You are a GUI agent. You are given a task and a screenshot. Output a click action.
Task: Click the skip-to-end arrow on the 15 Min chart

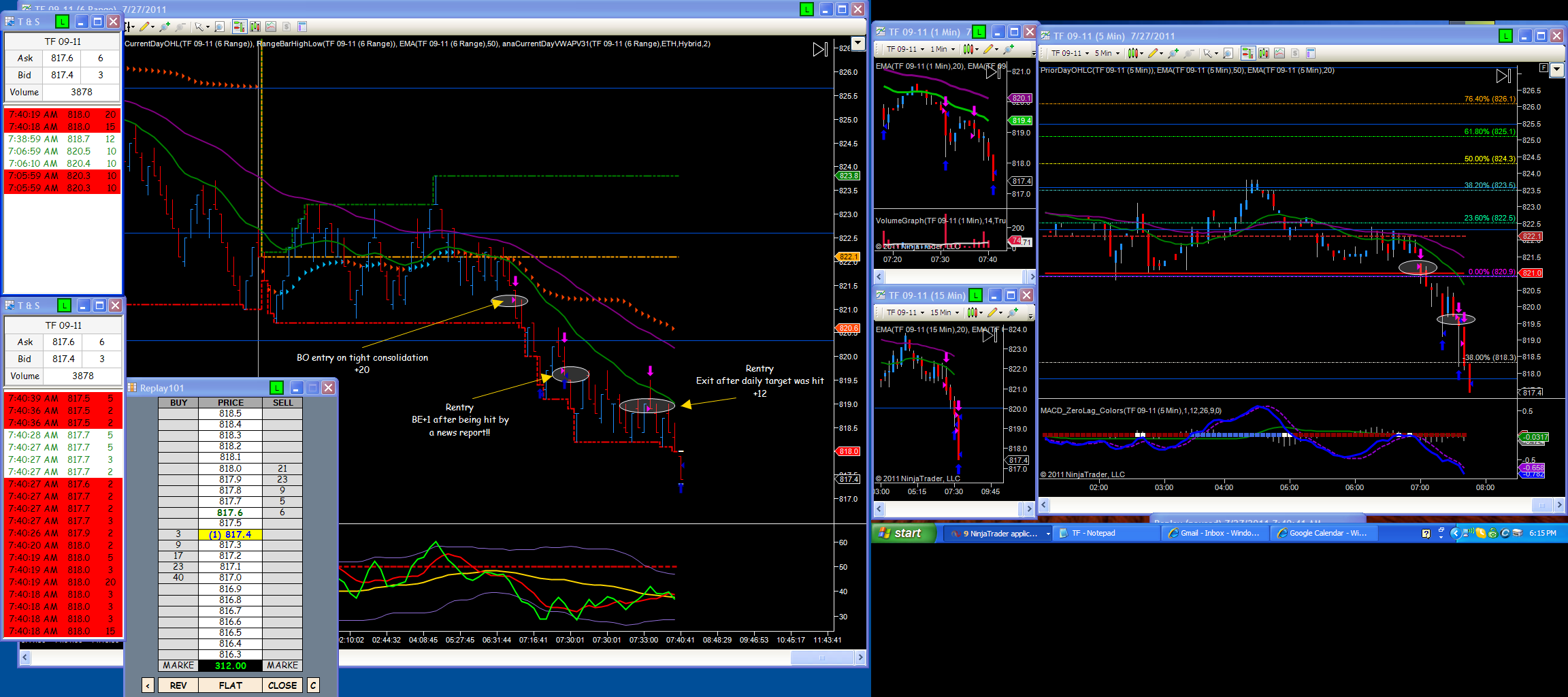pos(990,336)
